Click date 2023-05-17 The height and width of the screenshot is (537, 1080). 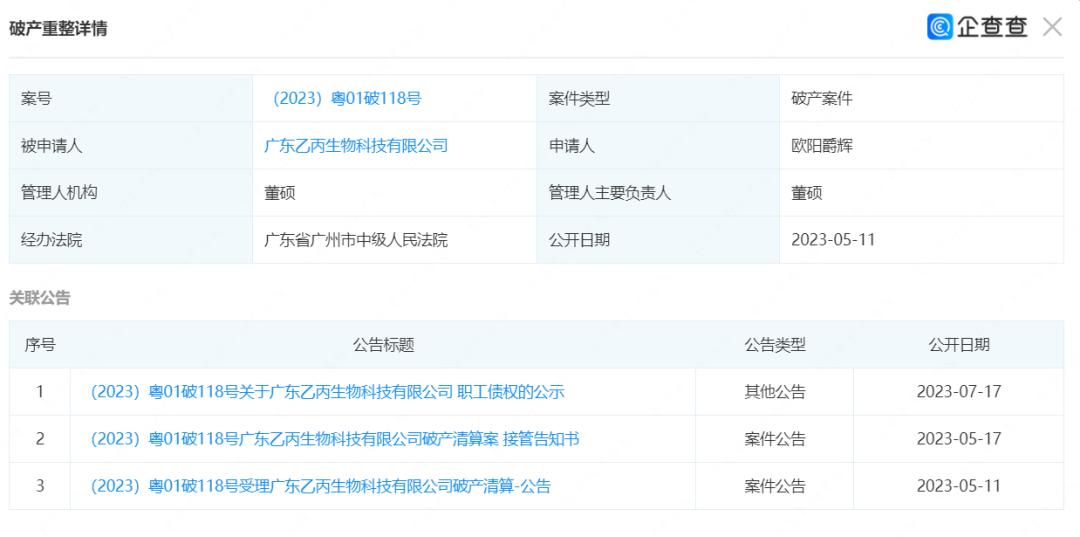pos(959,439)
